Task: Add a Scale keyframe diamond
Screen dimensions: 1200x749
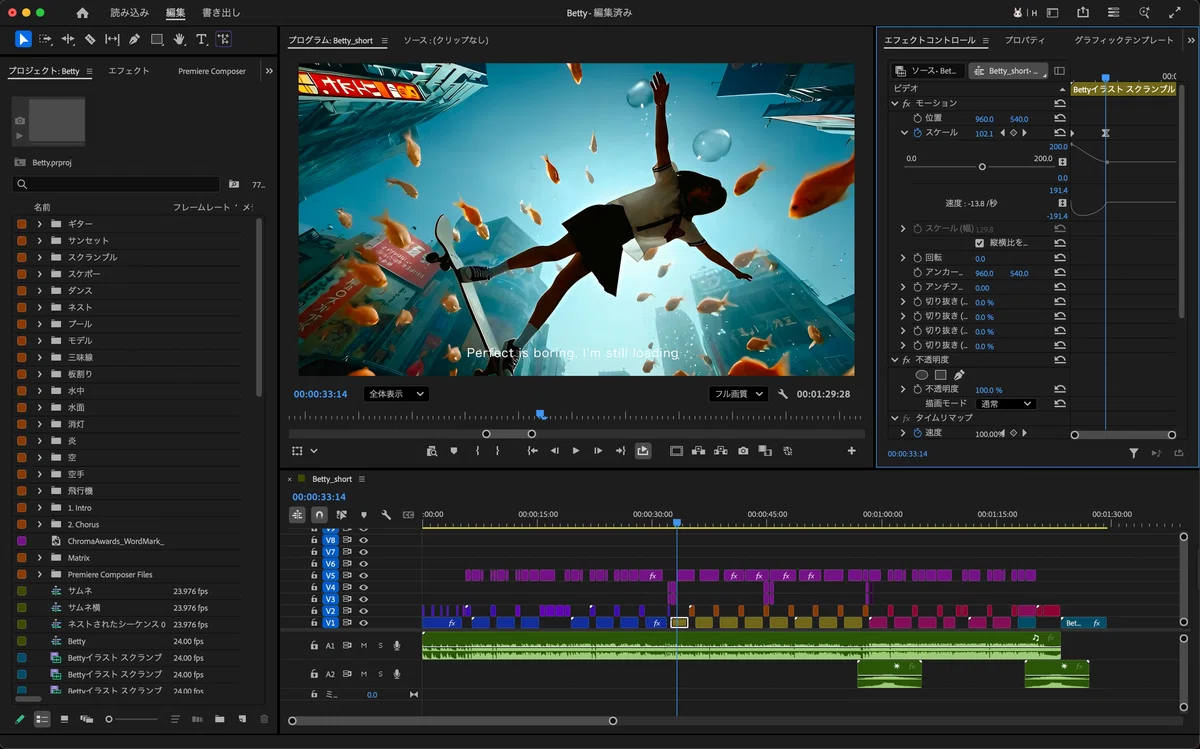Action: [x=1013, y=133]
